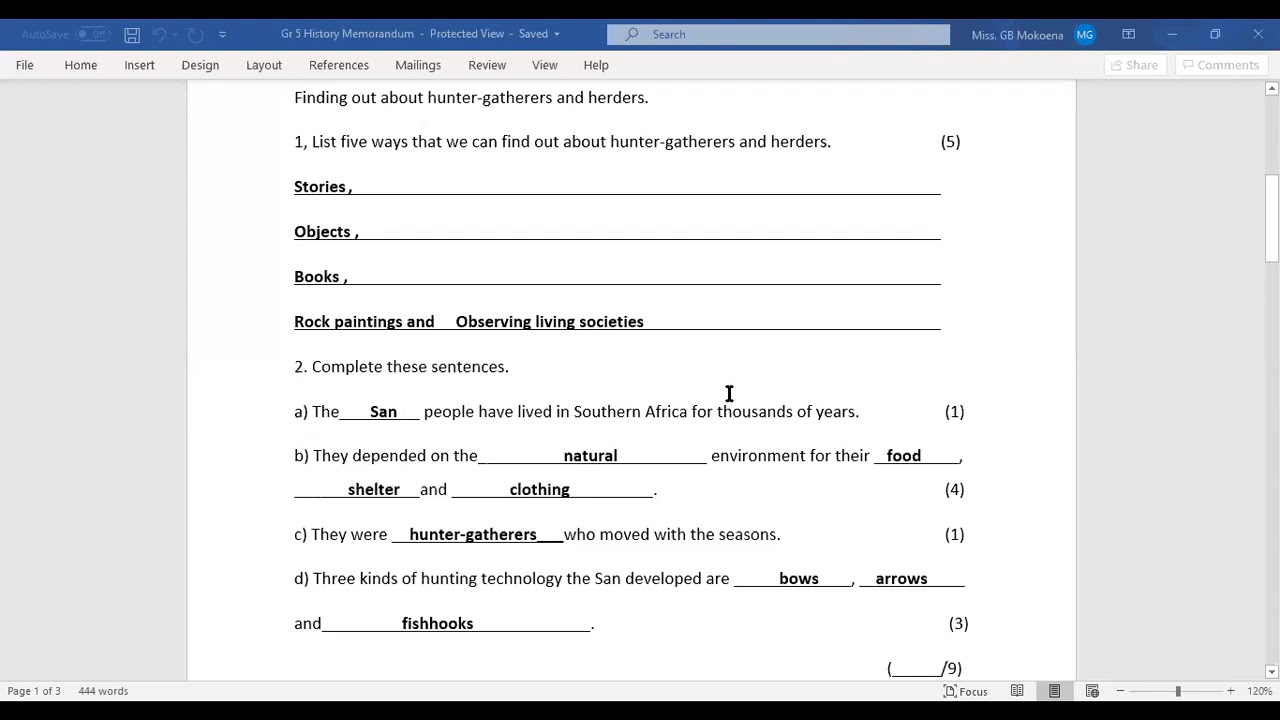Click the user name 'Miss. GB Mokoena'
Screen dimensions: 1280x720
click(1017, 35)
